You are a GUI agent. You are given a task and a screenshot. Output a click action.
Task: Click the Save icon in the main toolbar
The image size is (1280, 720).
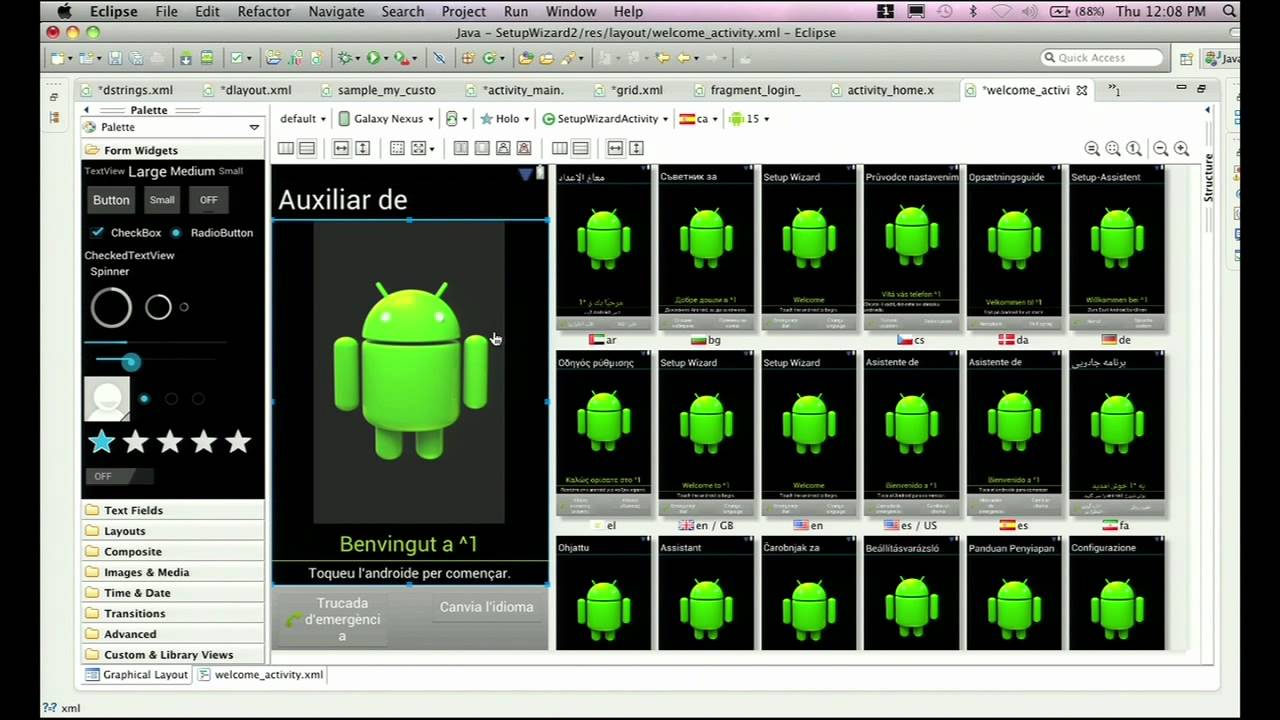pos(115,58)
